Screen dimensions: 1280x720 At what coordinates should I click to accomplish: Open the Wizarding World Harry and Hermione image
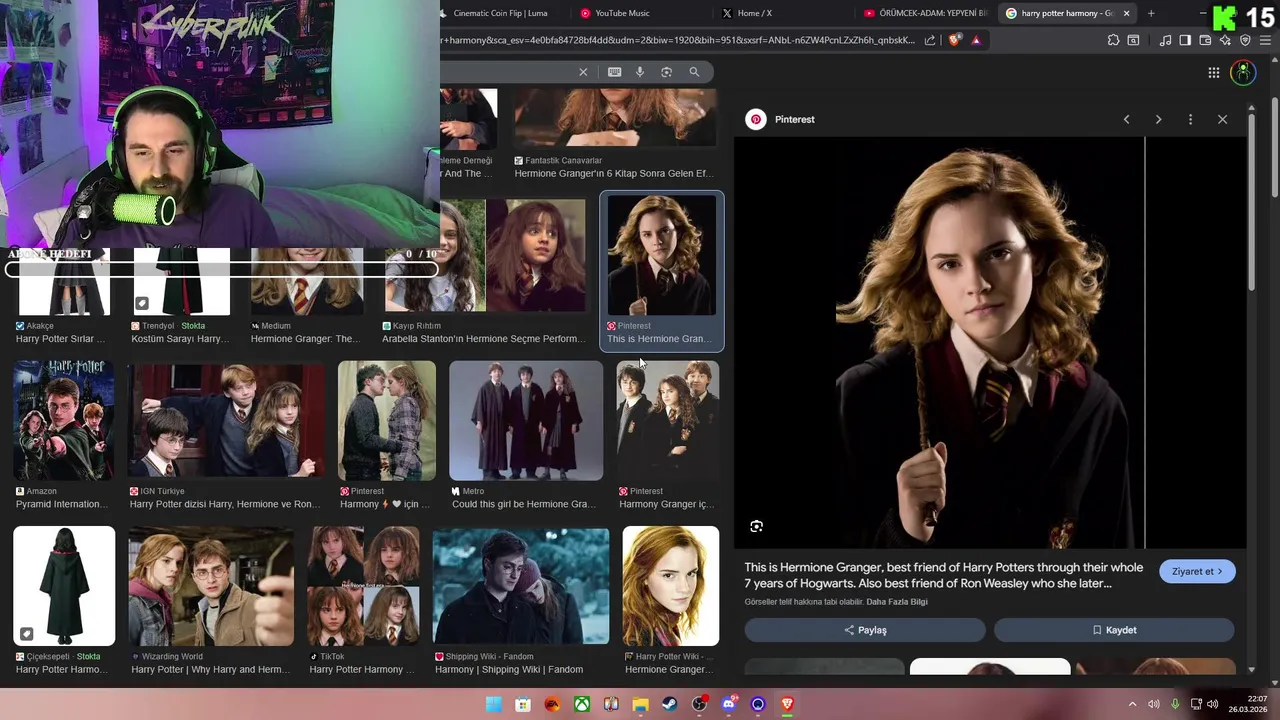click(x=211, y=586)
